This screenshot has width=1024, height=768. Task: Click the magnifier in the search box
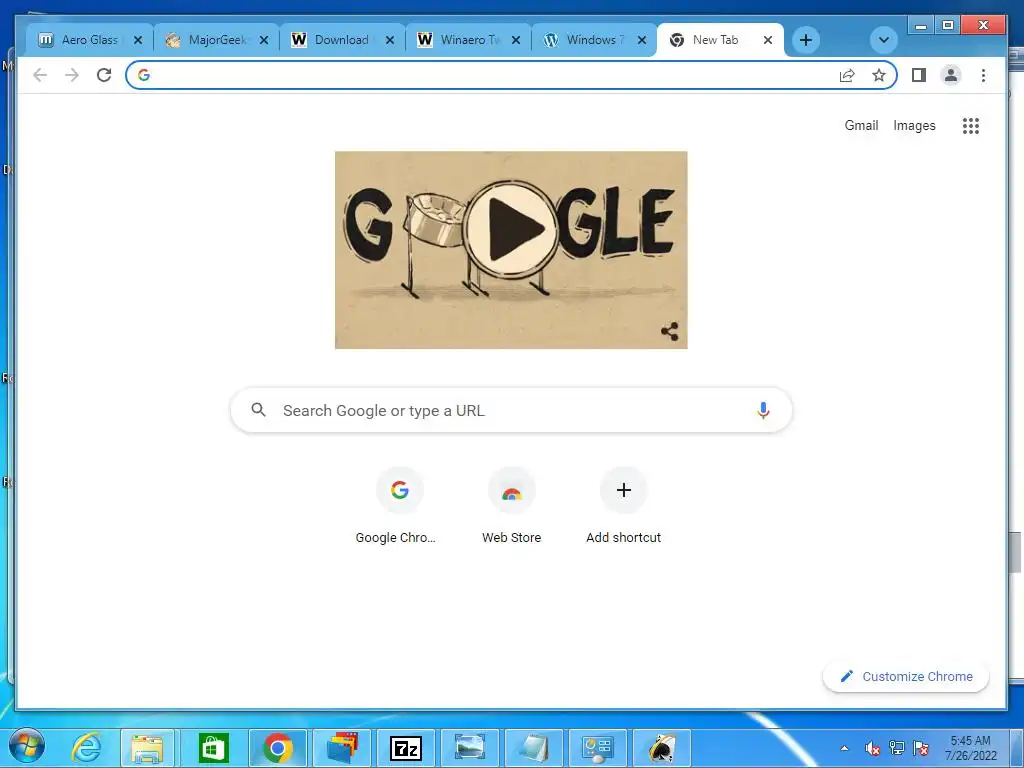259,410
